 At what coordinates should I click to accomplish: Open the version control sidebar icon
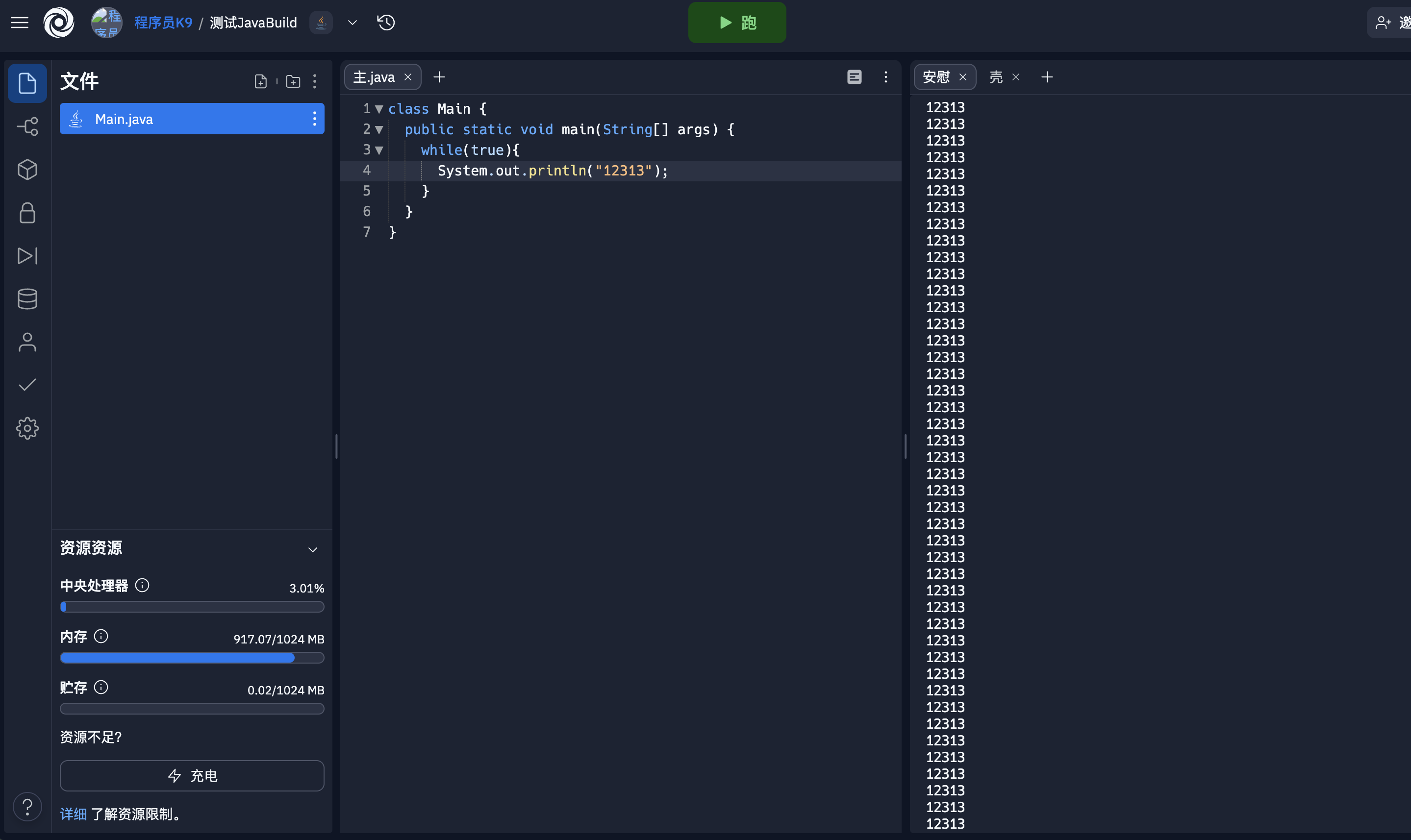pyautogui.click(x=27, y=126)
